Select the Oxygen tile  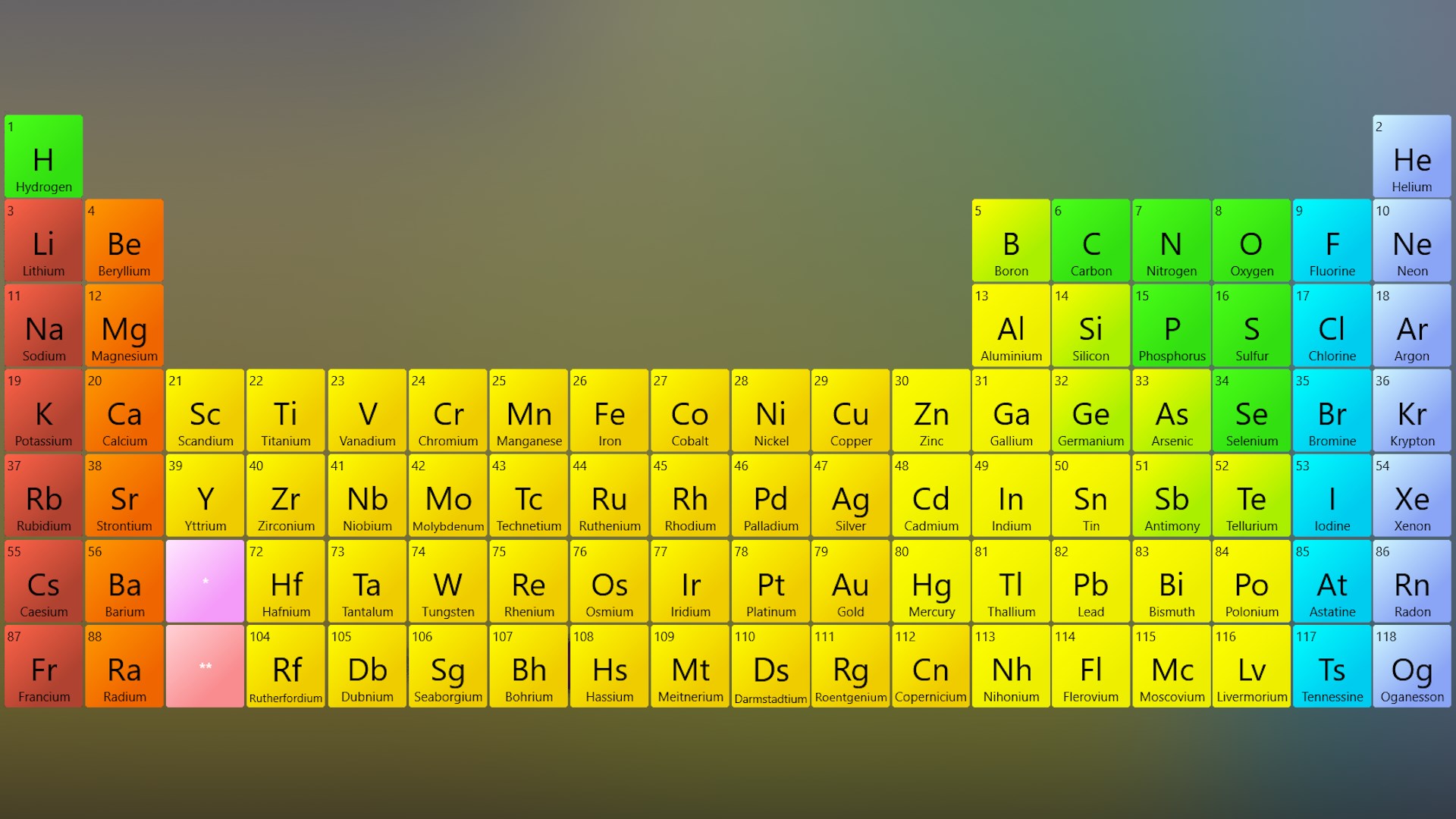pyautogui.click(x=1251, y=241)
